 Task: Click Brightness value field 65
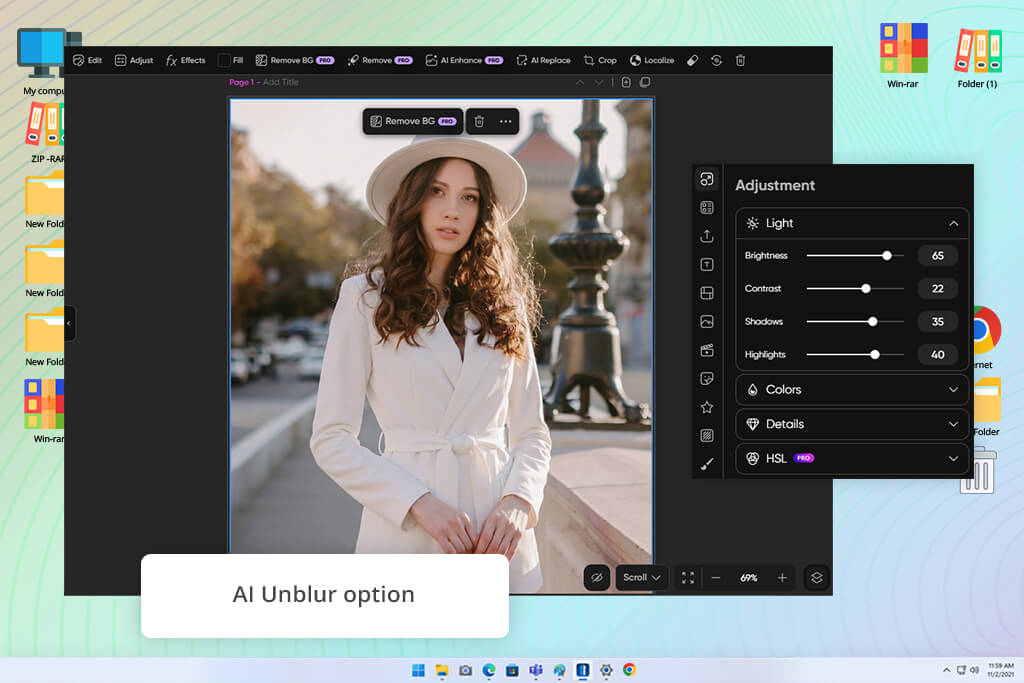tap(937, 256)
